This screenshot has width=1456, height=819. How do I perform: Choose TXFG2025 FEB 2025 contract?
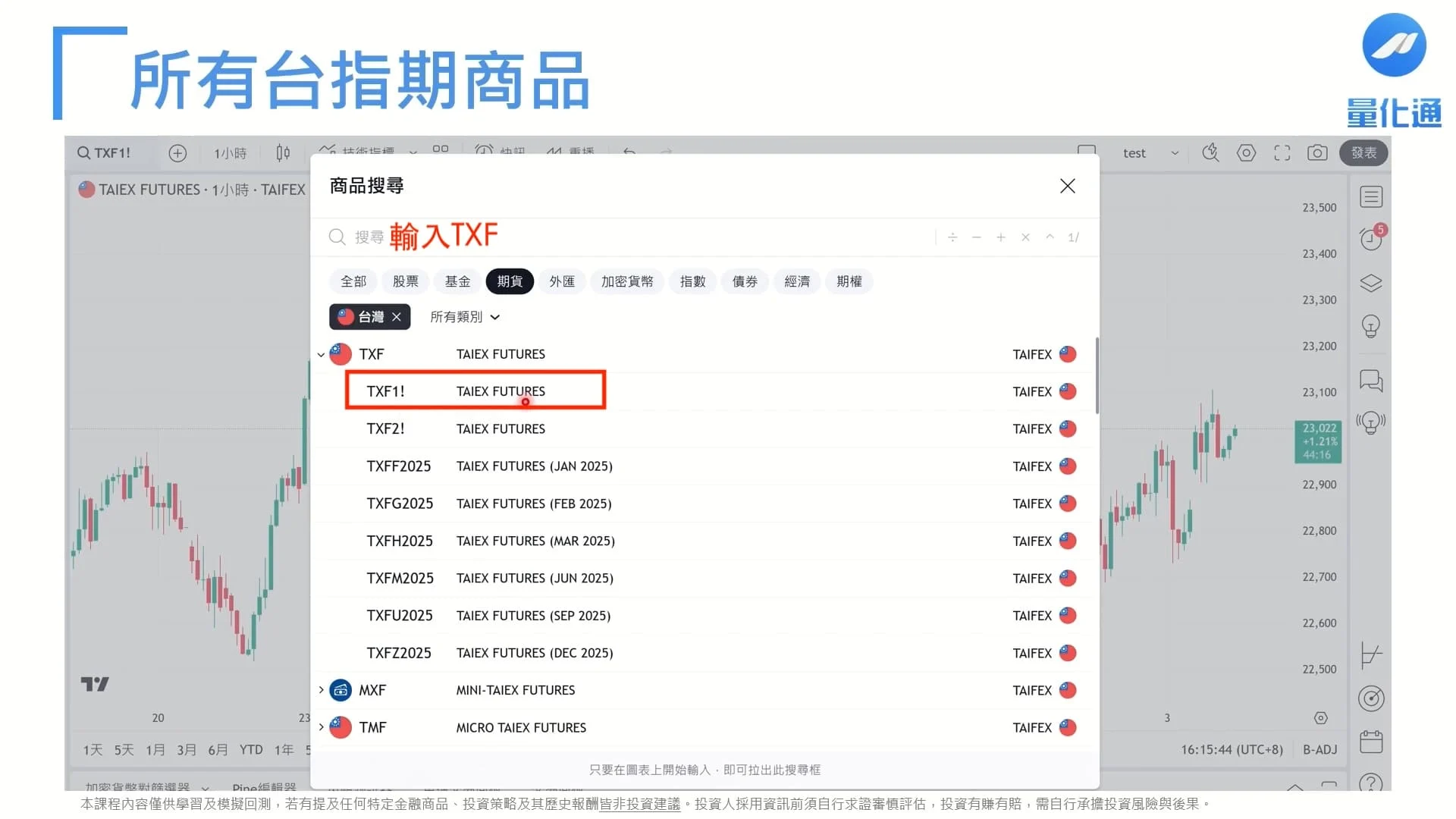point(702,504)
